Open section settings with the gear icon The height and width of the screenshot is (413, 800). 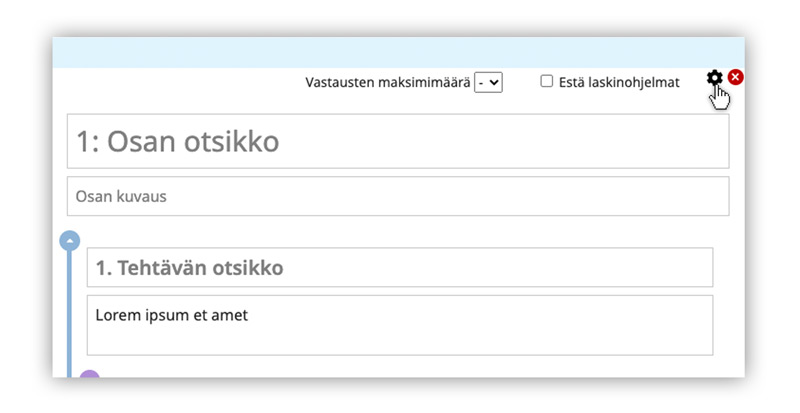tap(714, 78)
